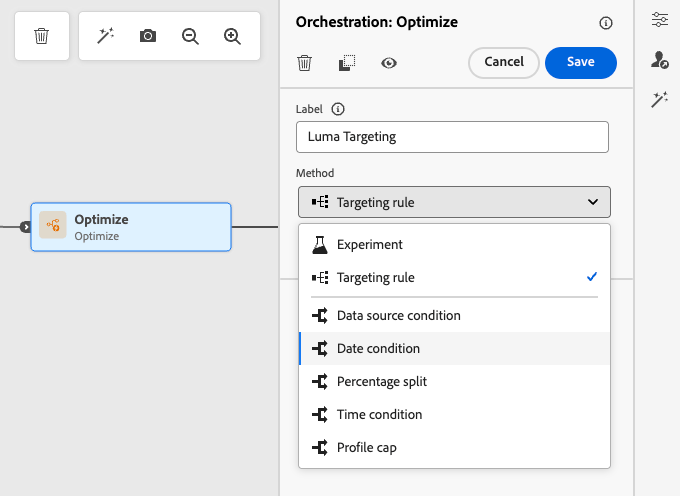This screenshot has width=680, height=496.
Task: Click the sparkle wand icon in right rail
Action: (659, 99)
